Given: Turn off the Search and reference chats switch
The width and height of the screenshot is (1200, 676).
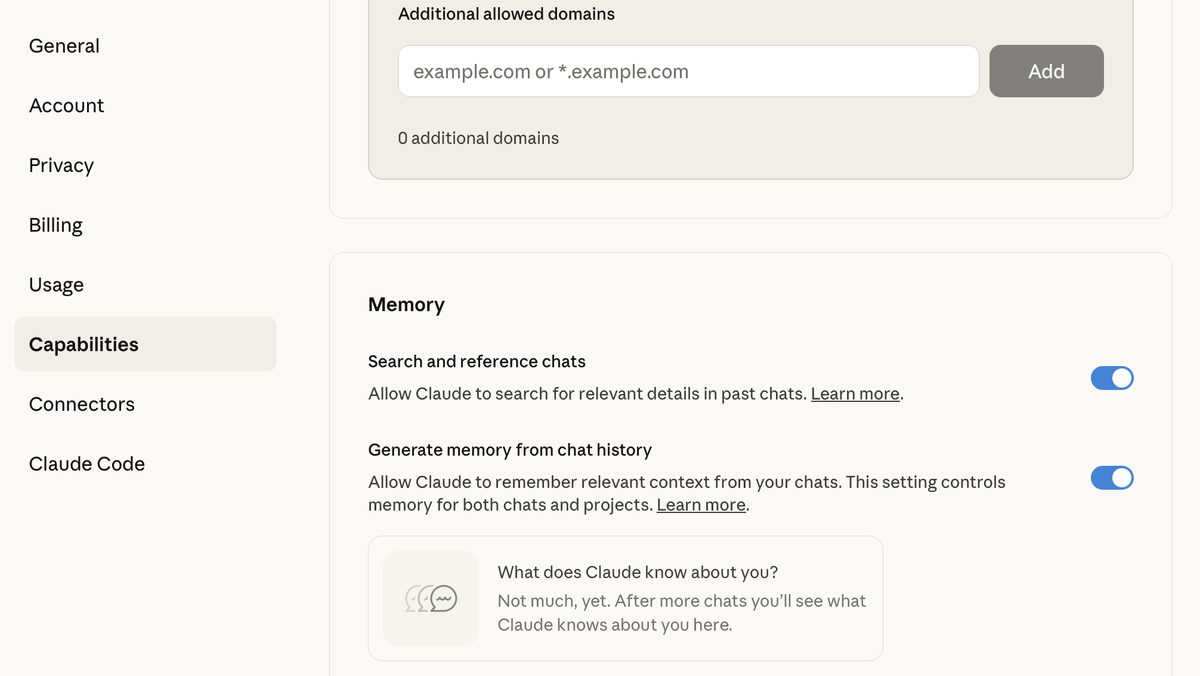Looking at the screenshot, I should [x=1112, y=378].
